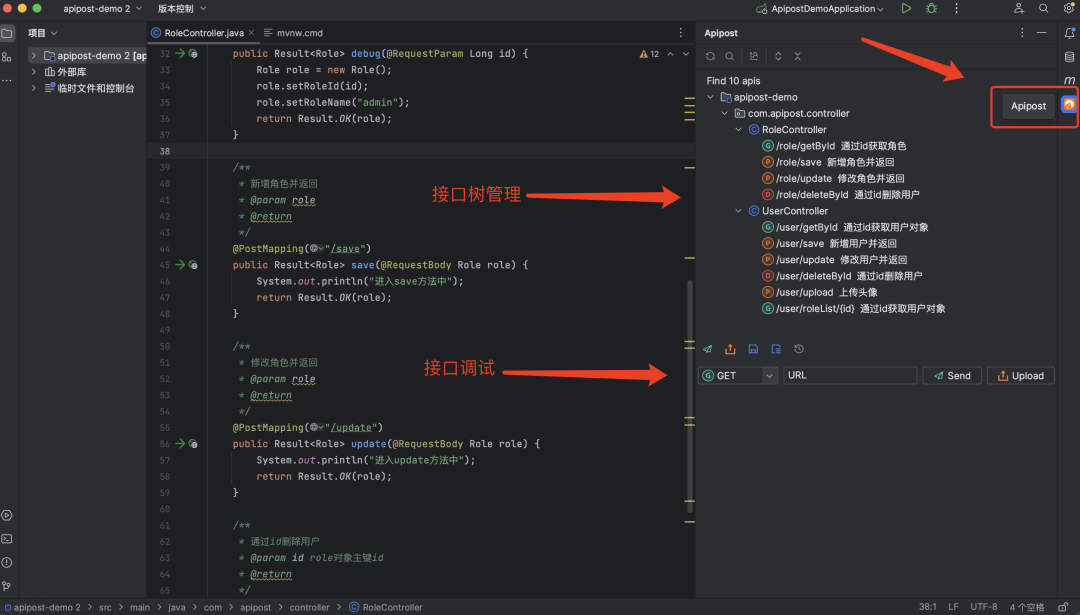The width and height of the screenshot is (1080, 615).
Task: Select the /role/save API
Action: coord(828,162)
